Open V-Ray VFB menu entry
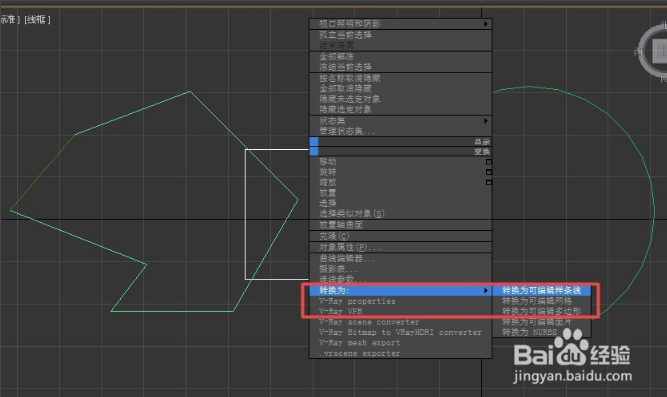This screenshot has width=667, height=397. pos(400,311)
